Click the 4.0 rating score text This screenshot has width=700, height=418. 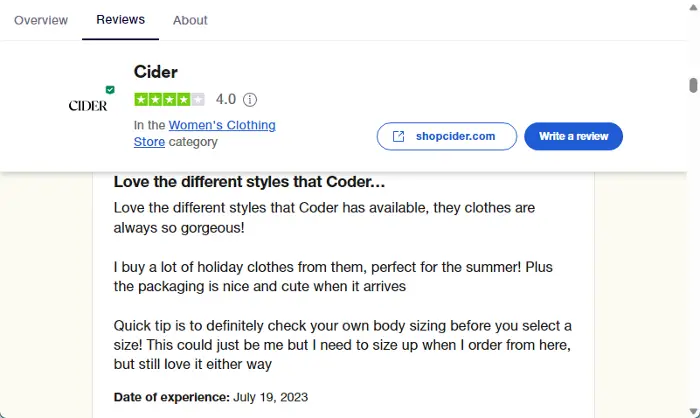pos(226,100)
